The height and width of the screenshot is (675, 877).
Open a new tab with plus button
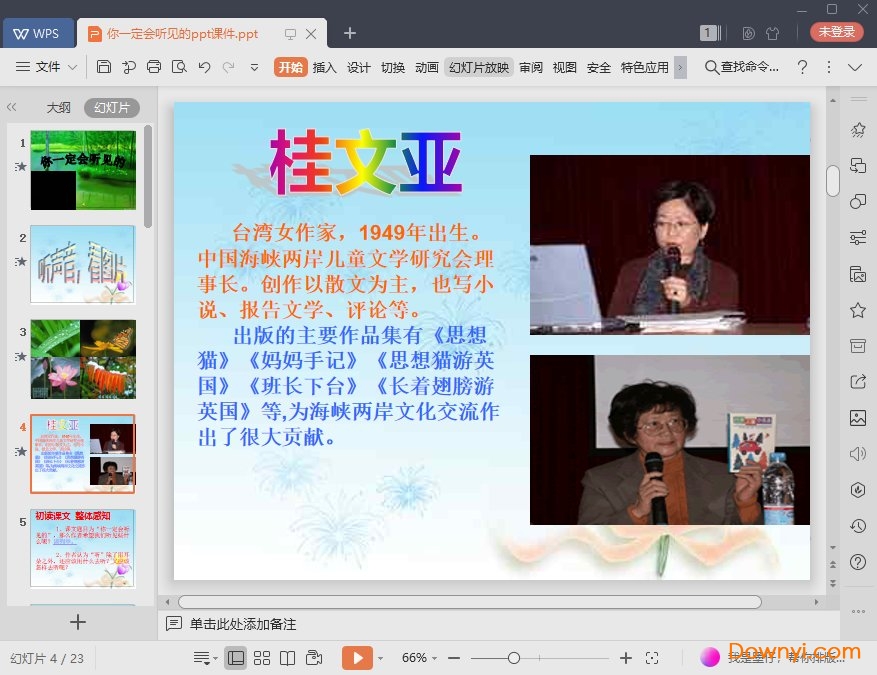click(x=350, y=34)
